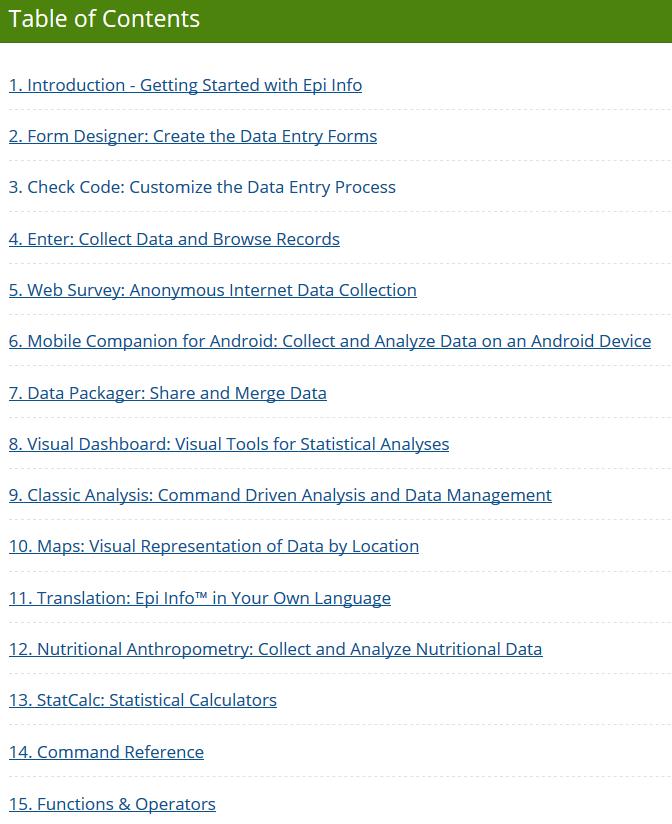Open Mobile Companion for Android link

click(330, 341)
